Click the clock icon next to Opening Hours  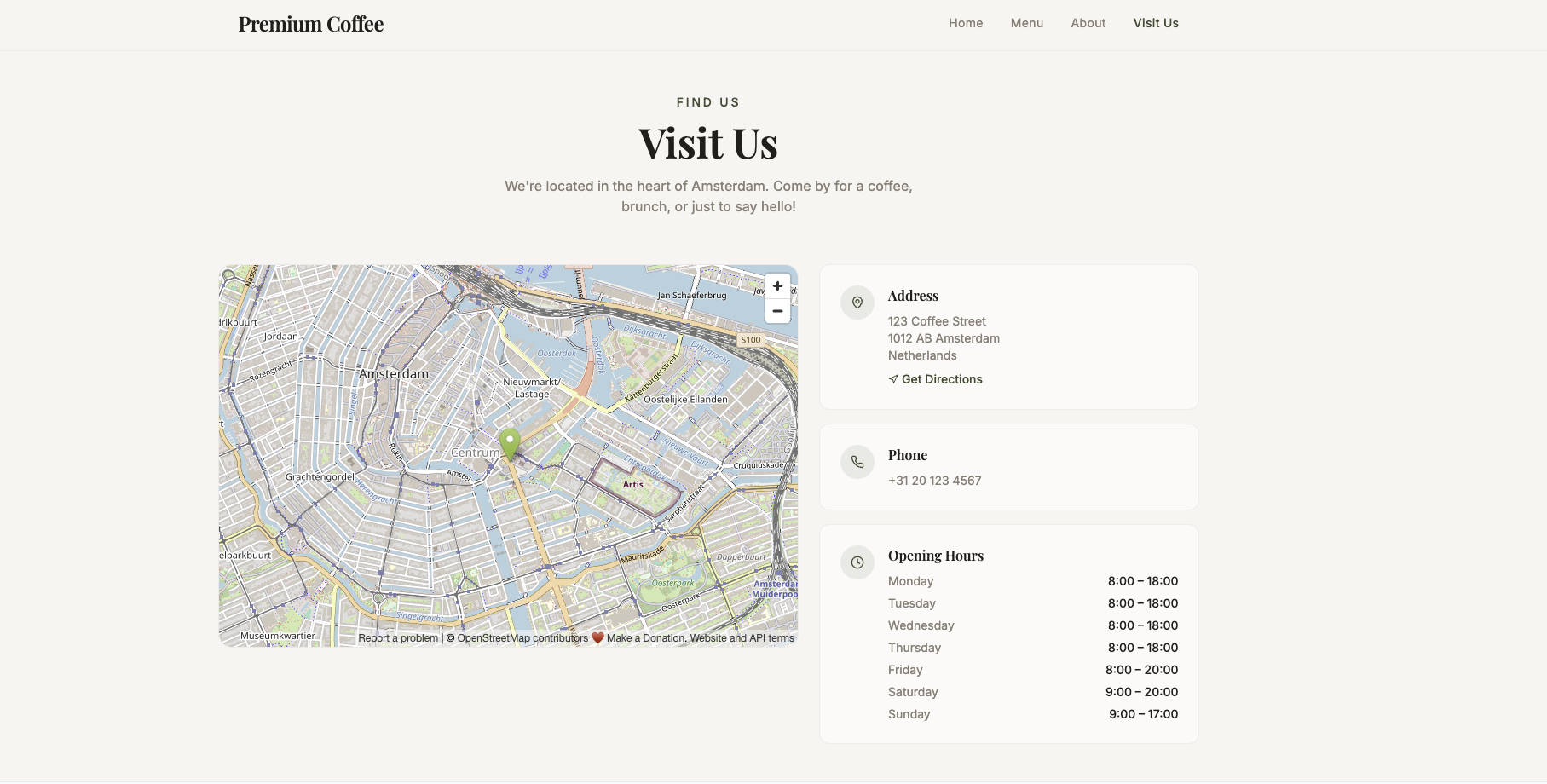[x=857, y=562]
